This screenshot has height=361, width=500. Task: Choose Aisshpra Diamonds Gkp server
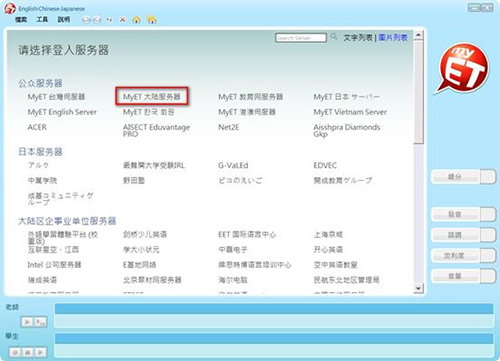click(347, 130)
